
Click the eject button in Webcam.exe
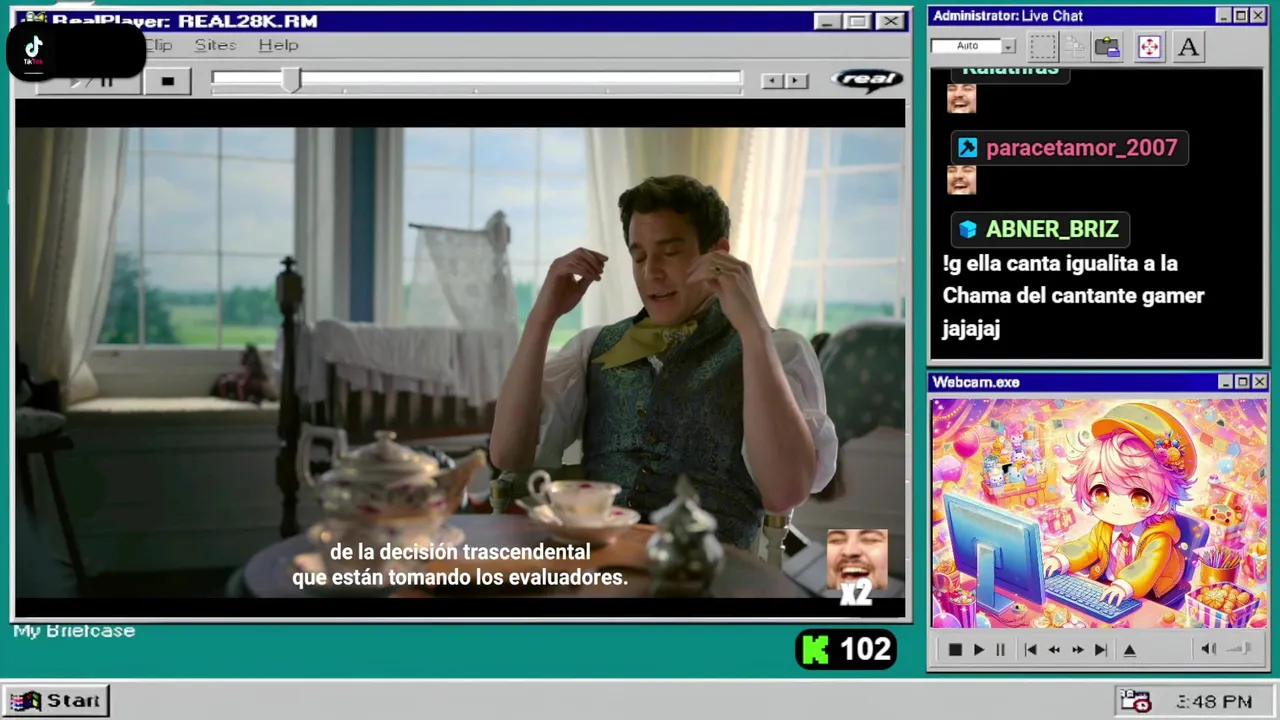tap(1130, 649)
